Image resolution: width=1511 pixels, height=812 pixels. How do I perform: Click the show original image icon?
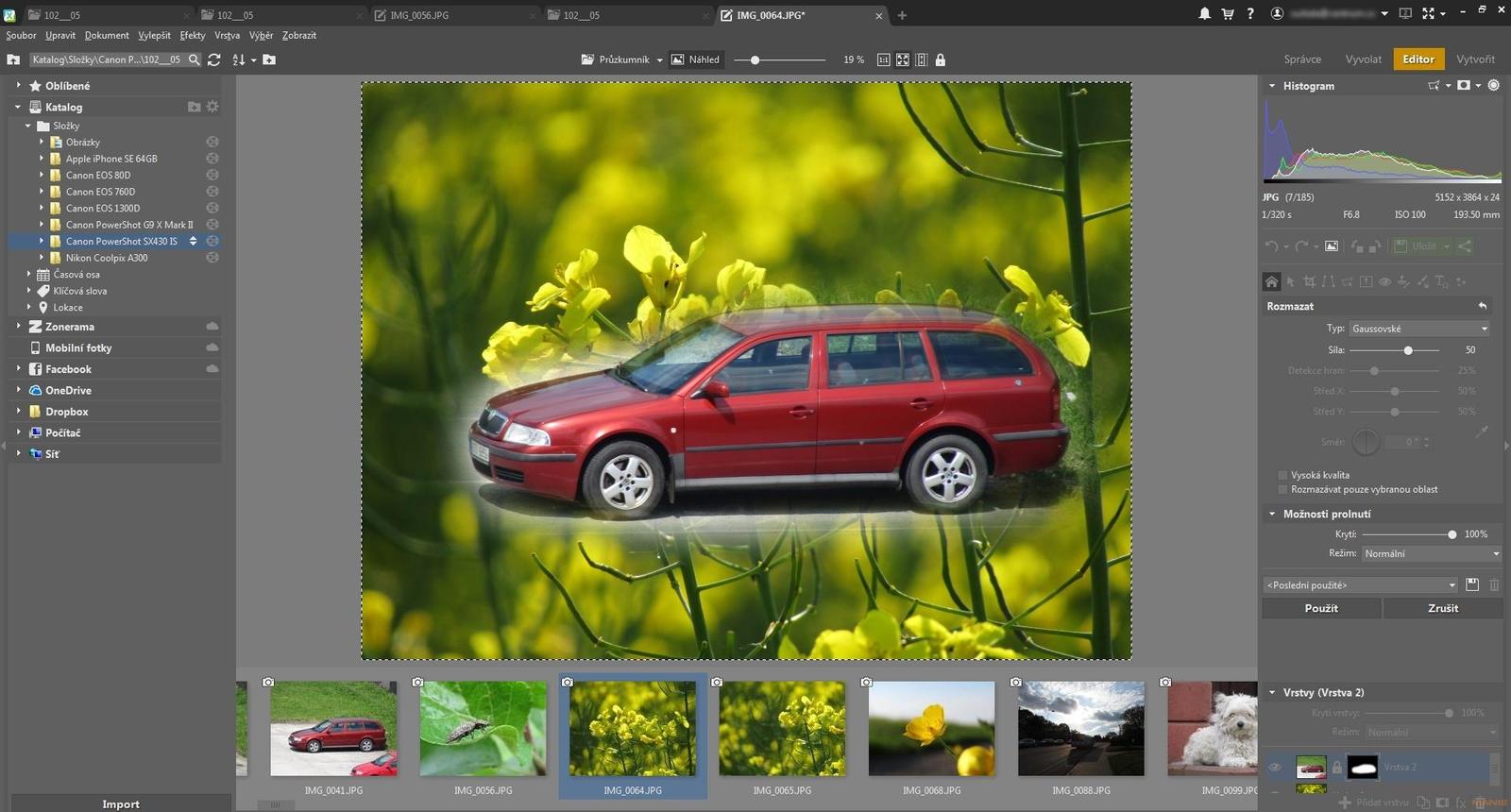(1332, 246)
